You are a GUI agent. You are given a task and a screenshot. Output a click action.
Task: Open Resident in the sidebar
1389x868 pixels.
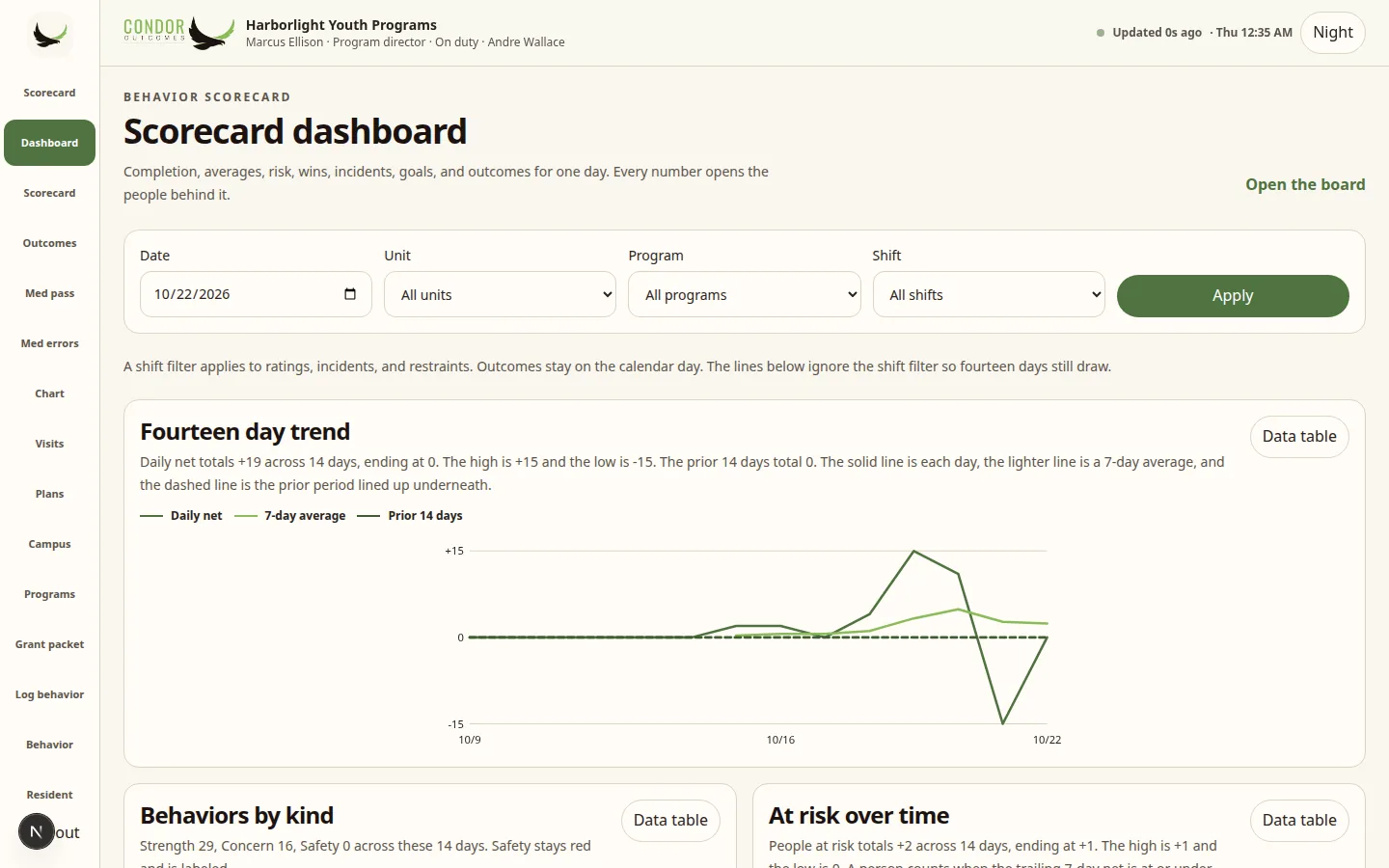tap(49, 795)
